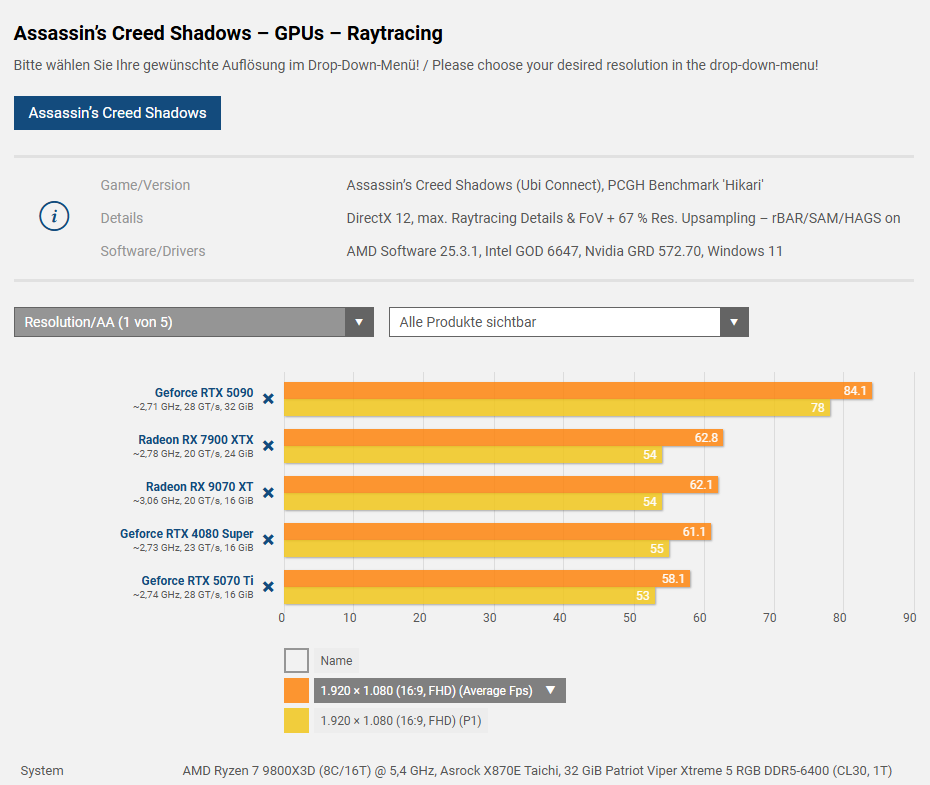Remove Geforce RTX 5070 Ti with its X icon
Viewport: 930px width, 785px height.
[268, 586]
